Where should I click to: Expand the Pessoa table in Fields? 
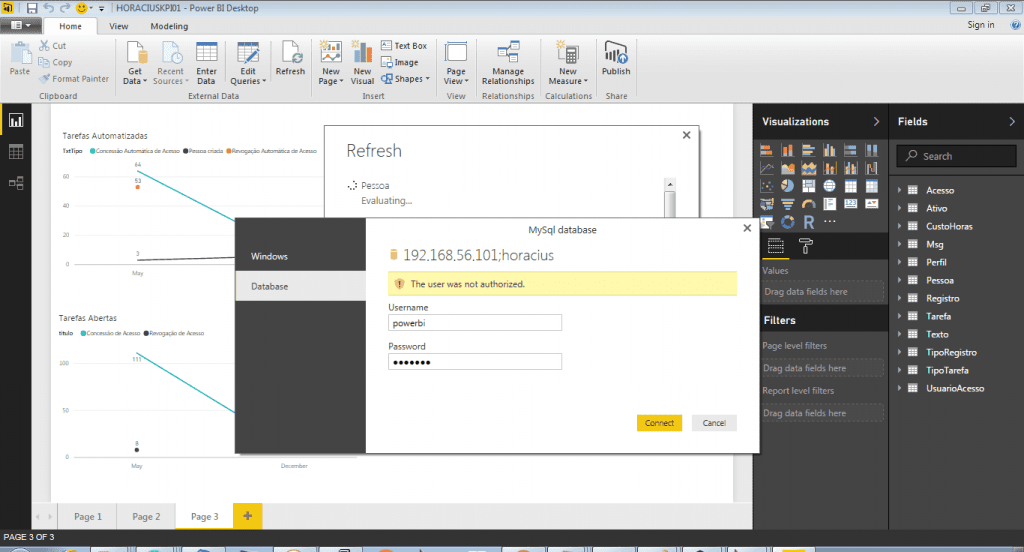click(x=899, y=280)
